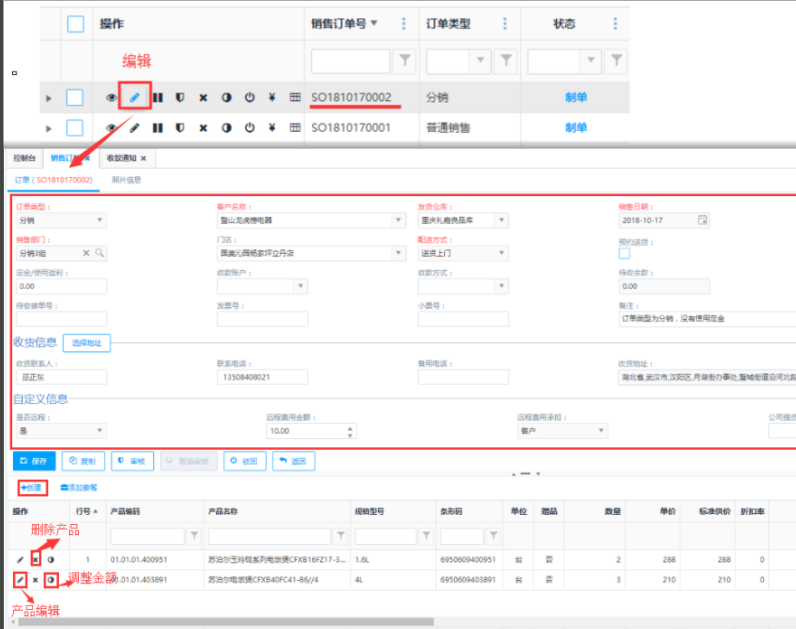Toggle the 预约送货 checkbox
The height and width of the screenshot is (629, 796).
point(625,253)
